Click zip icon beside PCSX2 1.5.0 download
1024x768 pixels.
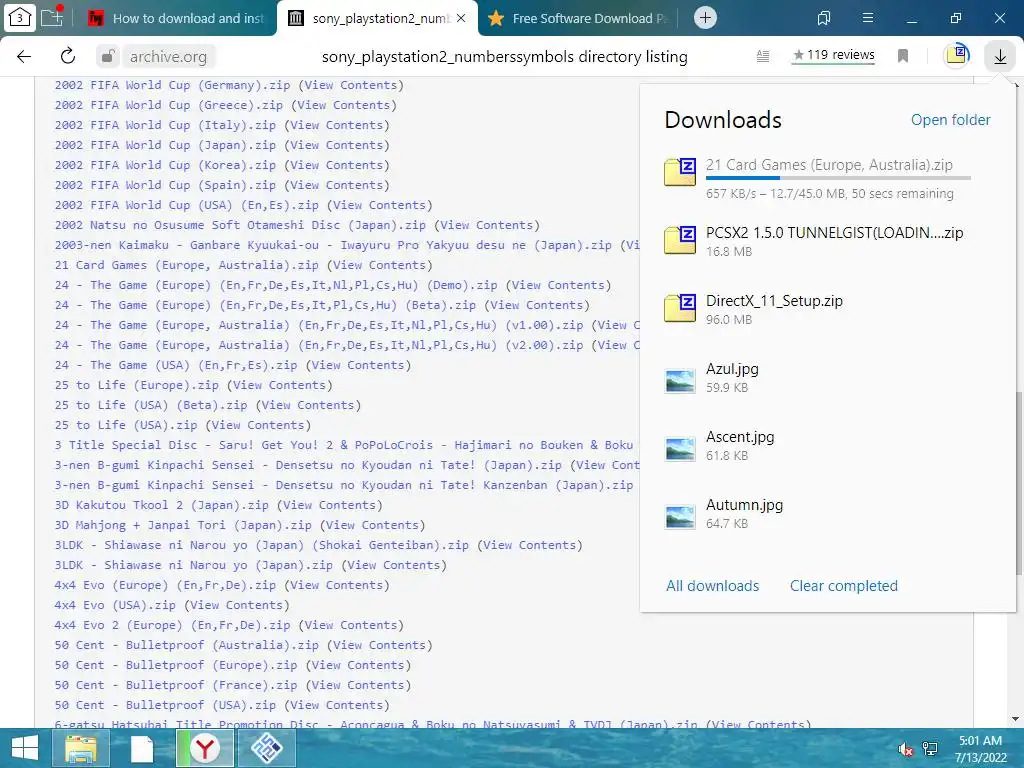point(680,240)
